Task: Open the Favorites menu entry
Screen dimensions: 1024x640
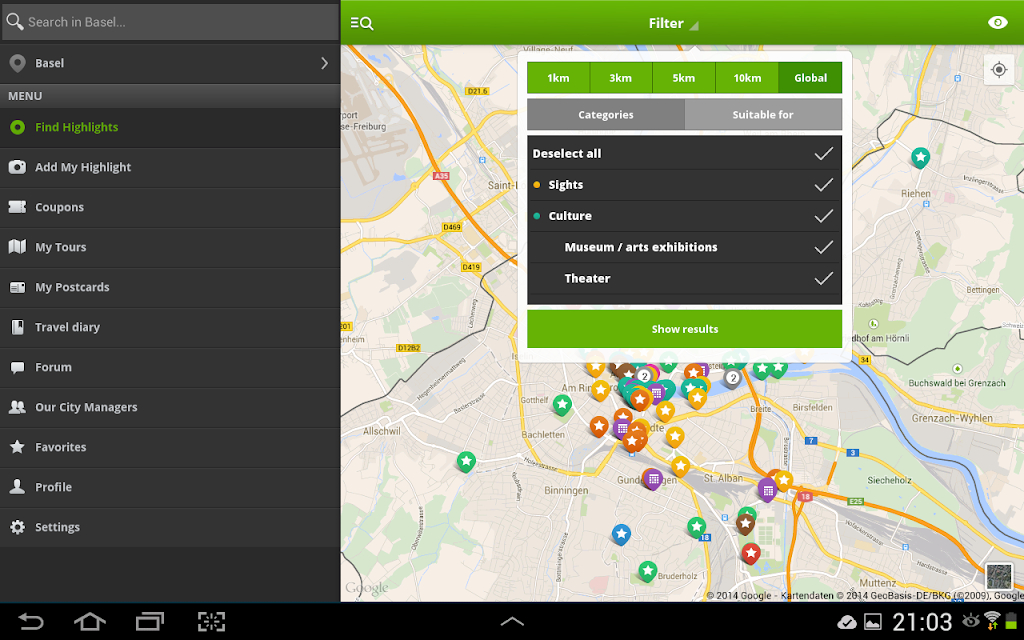Action: tap(170, 447)
